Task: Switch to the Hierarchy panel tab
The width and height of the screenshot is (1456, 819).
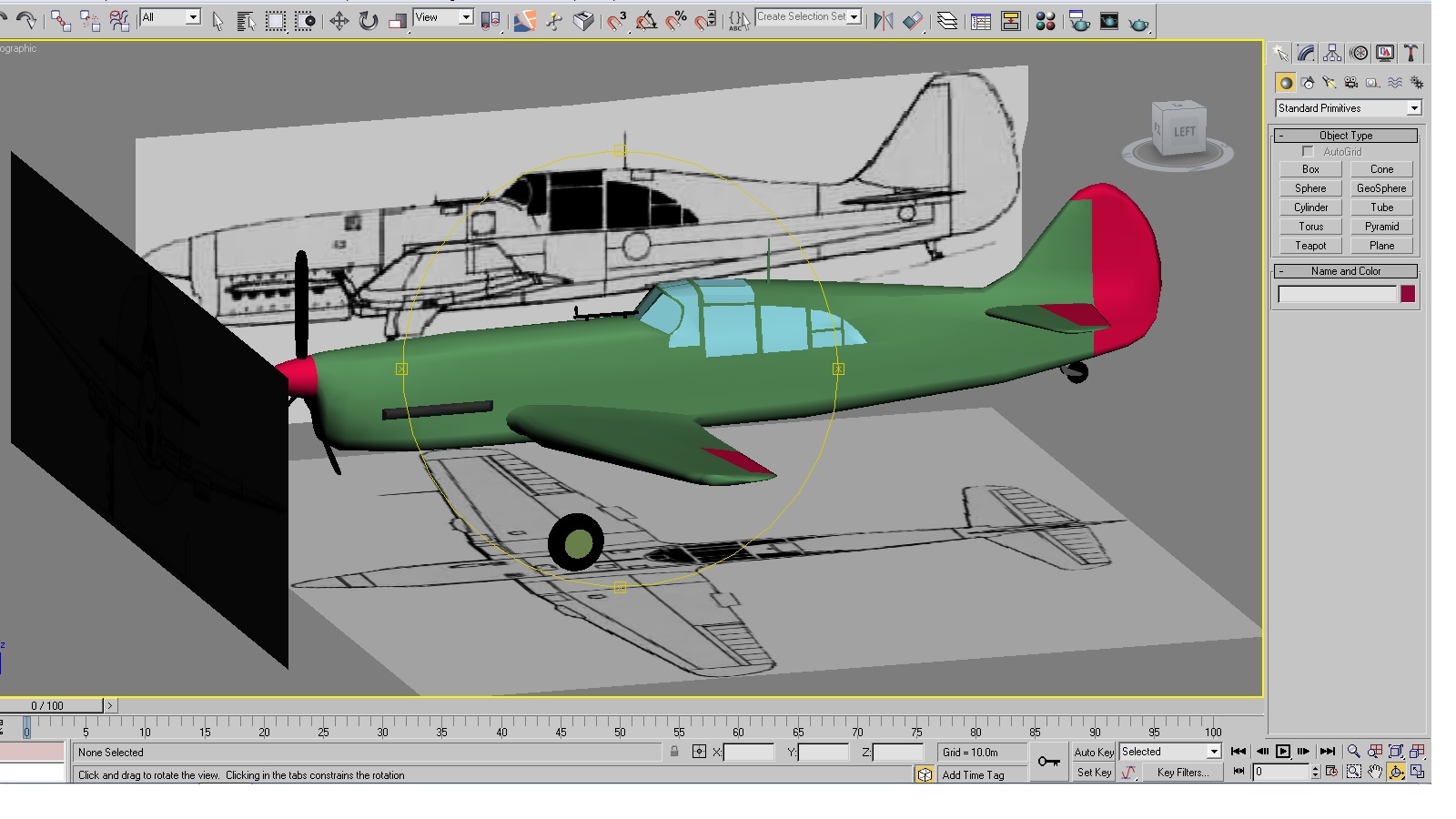Action: (x=1332, y=54)
